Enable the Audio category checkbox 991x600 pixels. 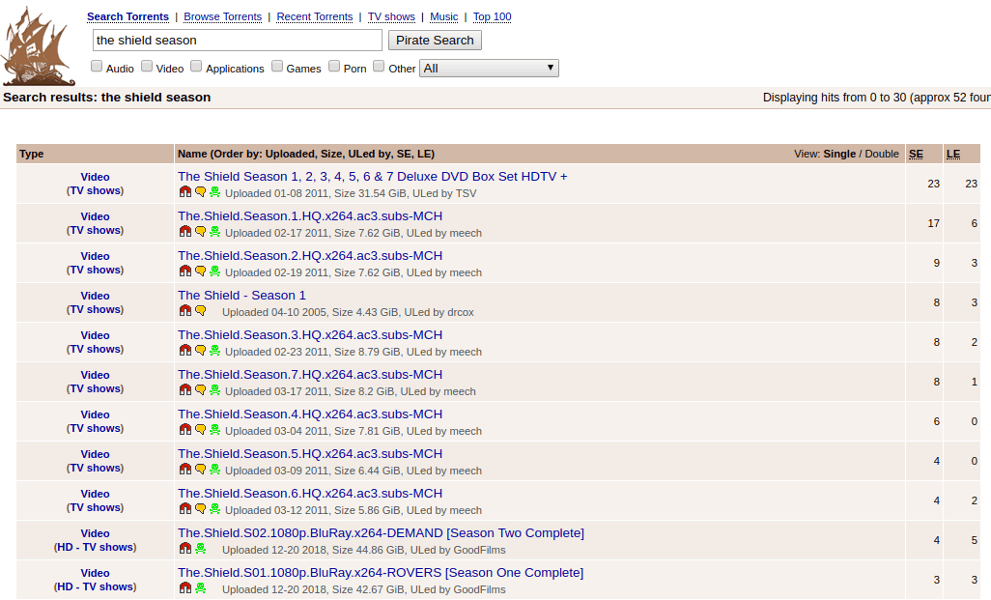click(x=97, y=66)
